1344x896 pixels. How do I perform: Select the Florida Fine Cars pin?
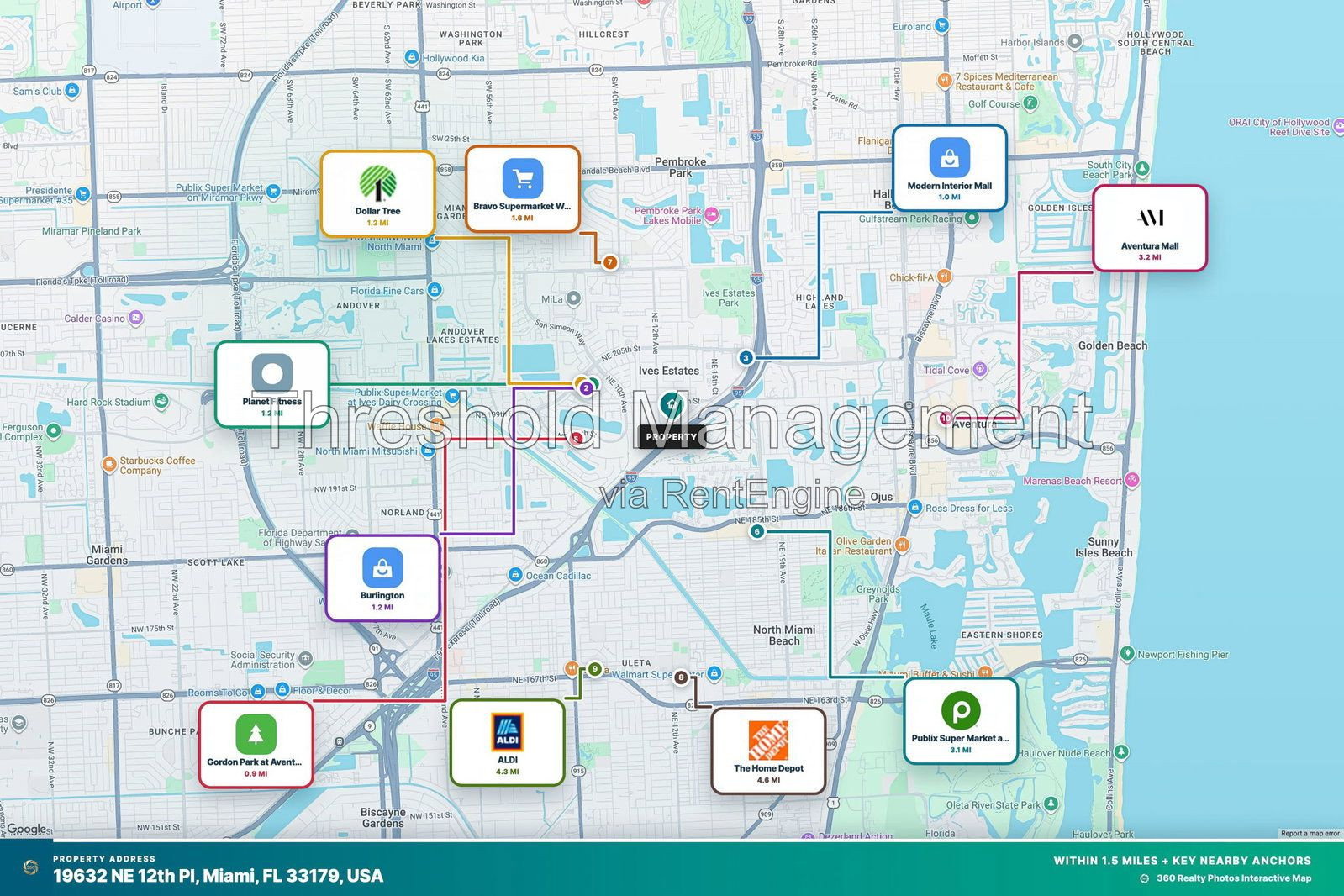[435, 290]
